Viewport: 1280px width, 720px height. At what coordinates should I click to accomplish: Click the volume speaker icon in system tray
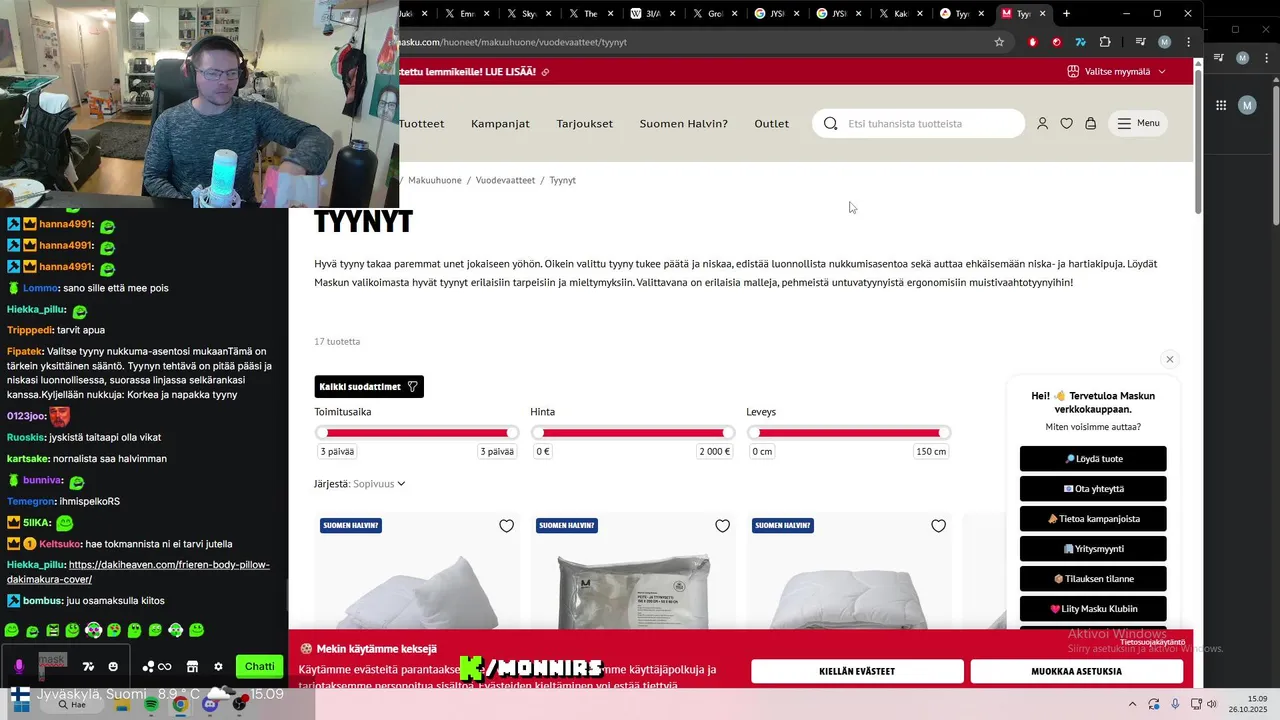click(1212, 704)
